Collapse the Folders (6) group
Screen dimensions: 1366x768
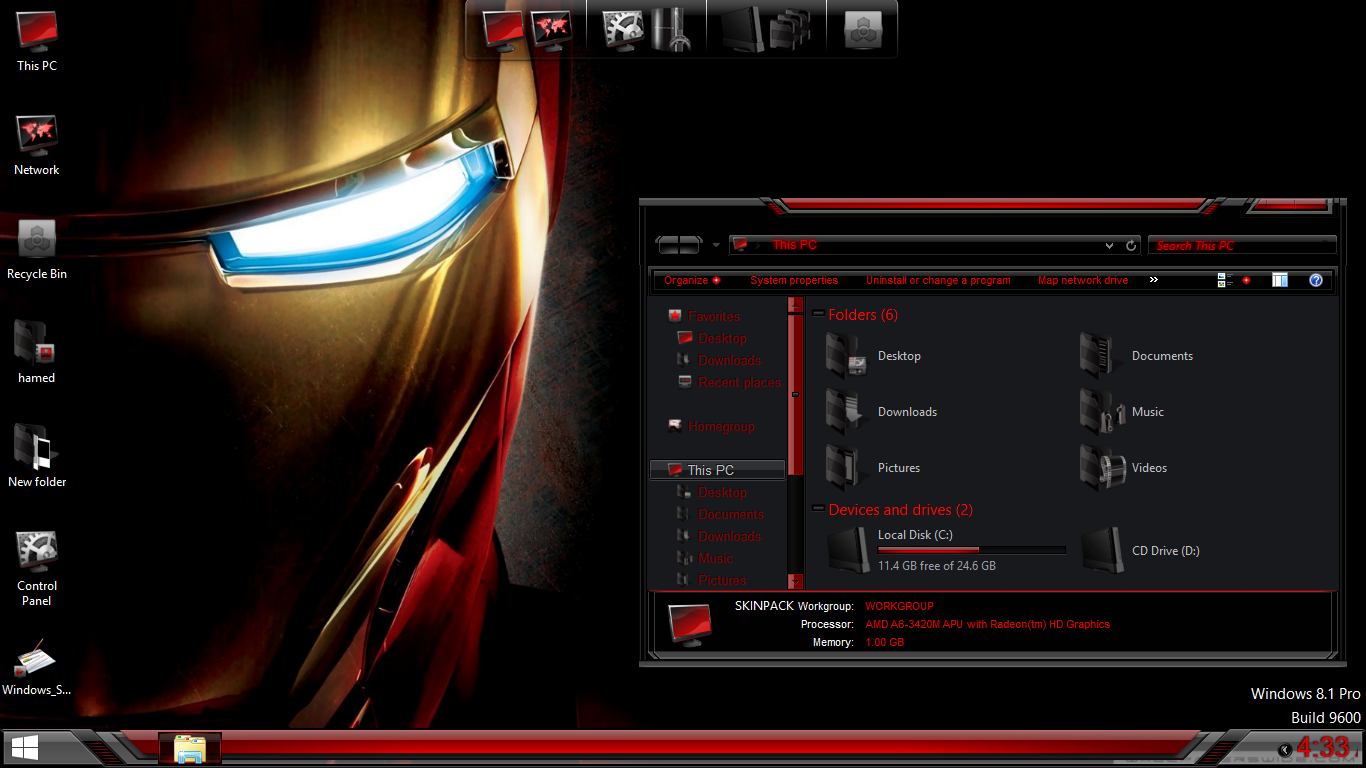point(818,315)
